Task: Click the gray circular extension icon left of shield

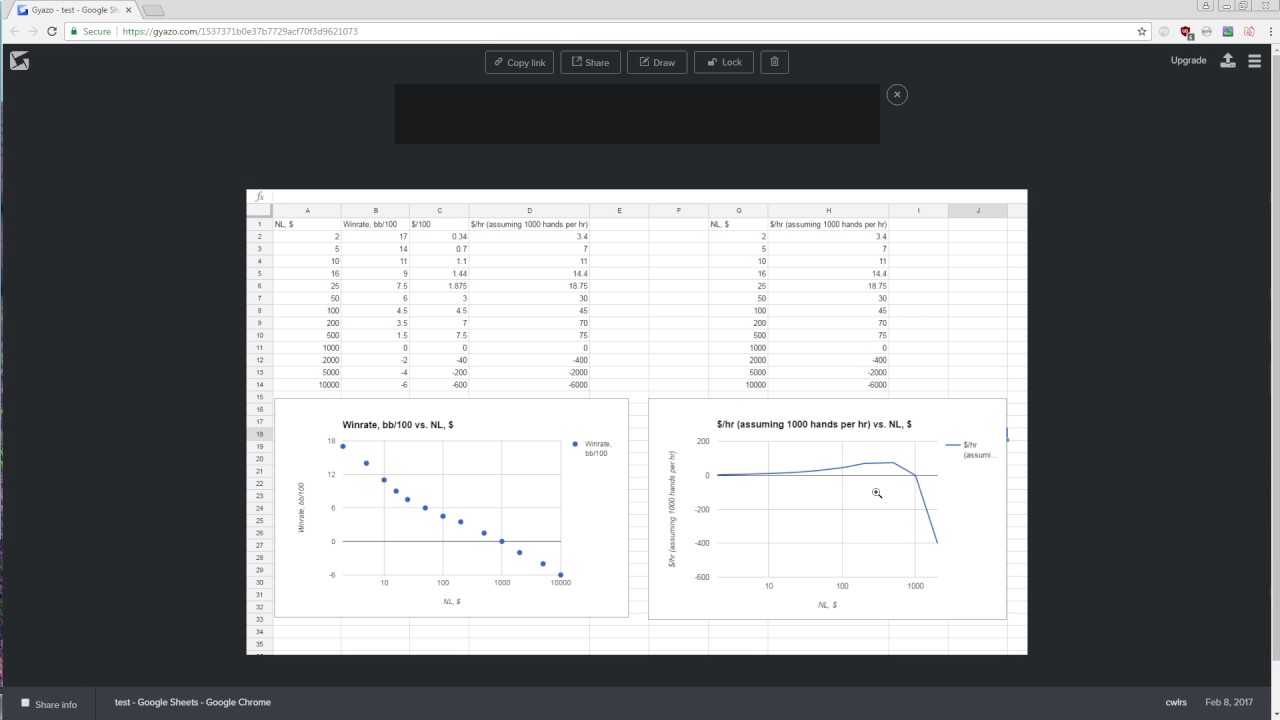Action: point(1164,31)
